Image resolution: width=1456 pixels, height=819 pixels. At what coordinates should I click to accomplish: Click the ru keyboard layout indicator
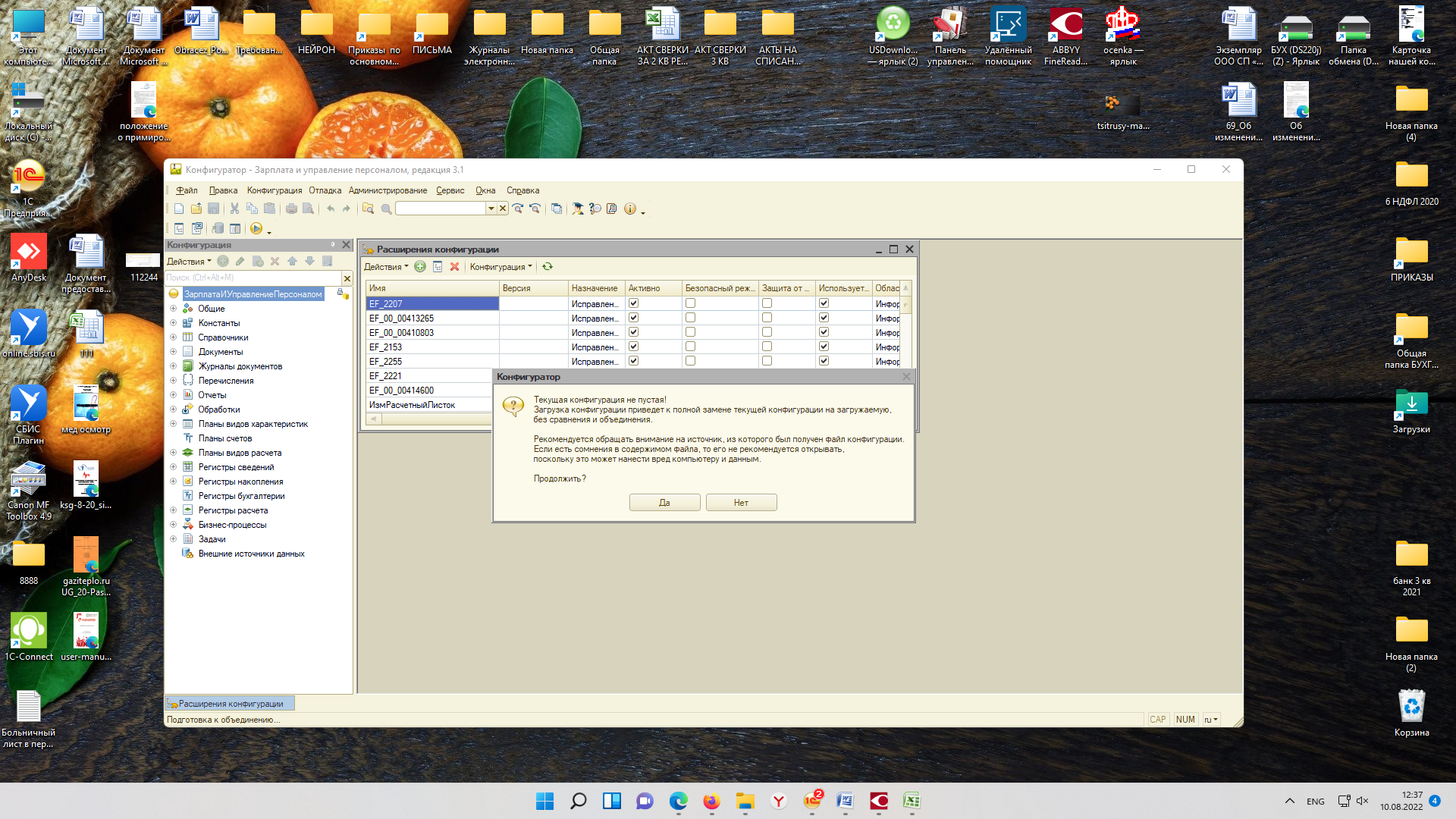point(1211,720)
